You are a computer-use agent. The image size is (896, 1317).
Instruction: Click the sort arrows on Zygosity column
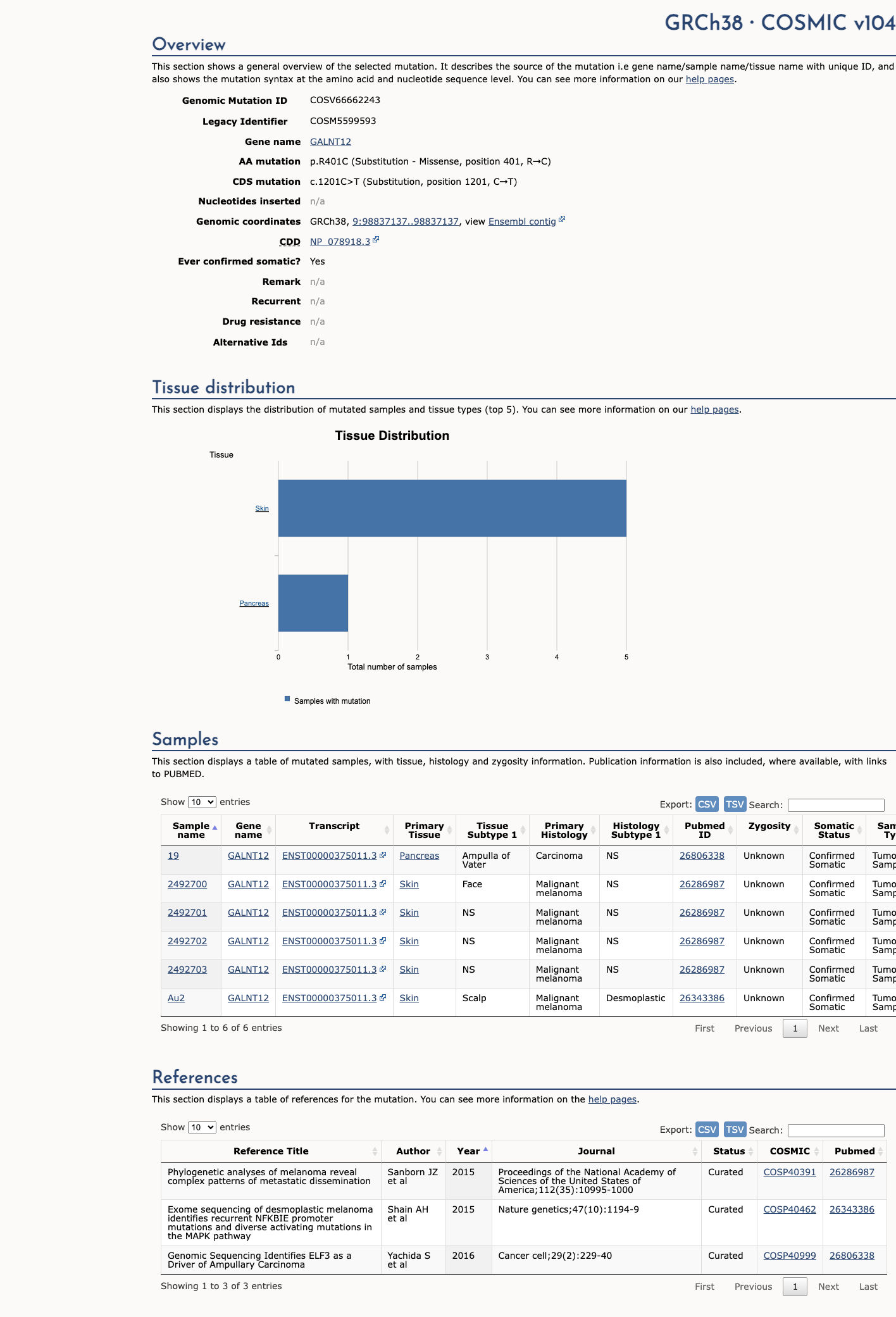(796, 830)
